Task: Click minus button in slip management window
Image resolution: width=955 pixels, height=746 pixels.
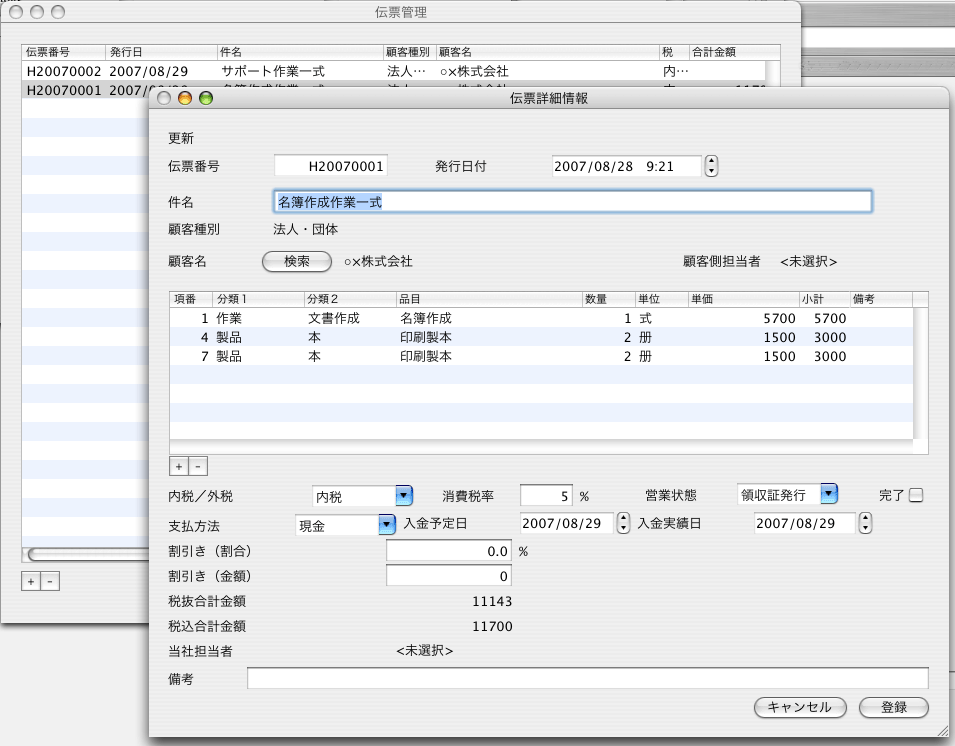Action: click(50, 581)
